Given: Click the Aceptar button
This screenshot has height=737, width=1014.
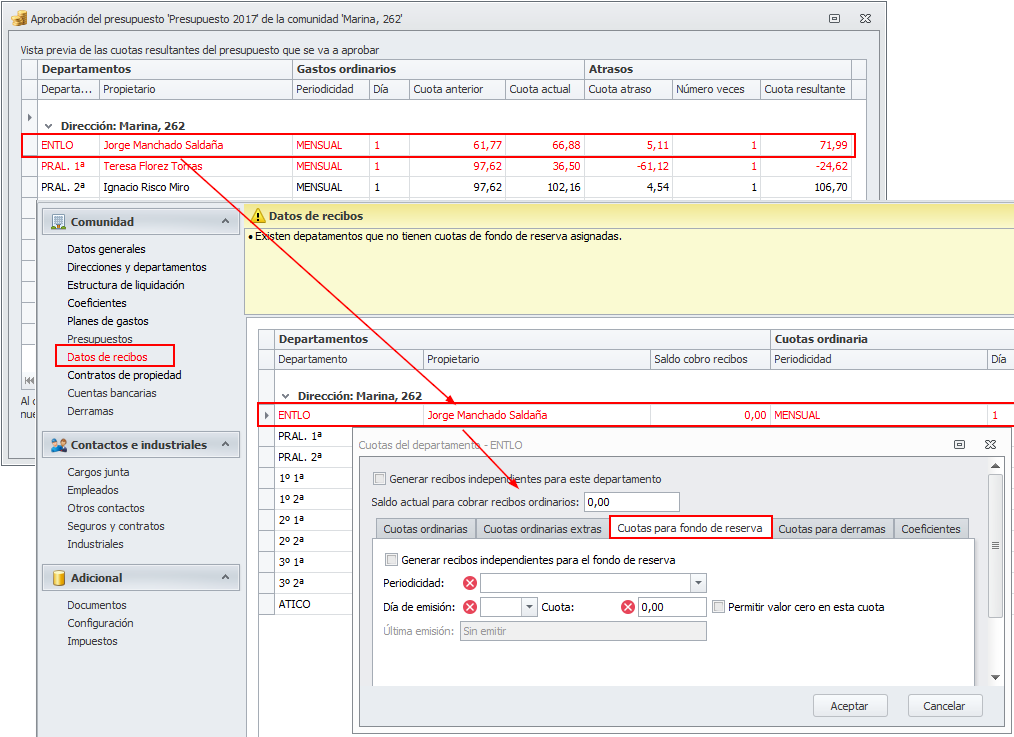Looking at the screenshot, I should [849, 706].
